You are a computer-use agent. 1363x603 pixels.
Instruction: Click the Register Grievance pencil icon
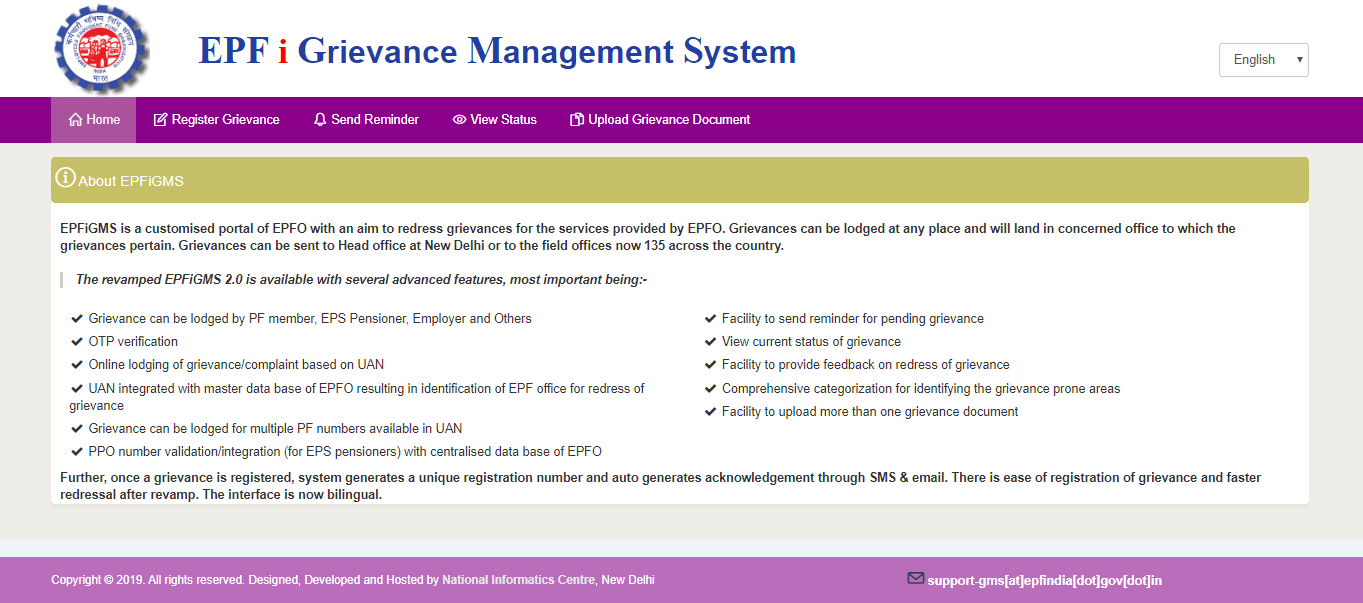click(160, 119)
